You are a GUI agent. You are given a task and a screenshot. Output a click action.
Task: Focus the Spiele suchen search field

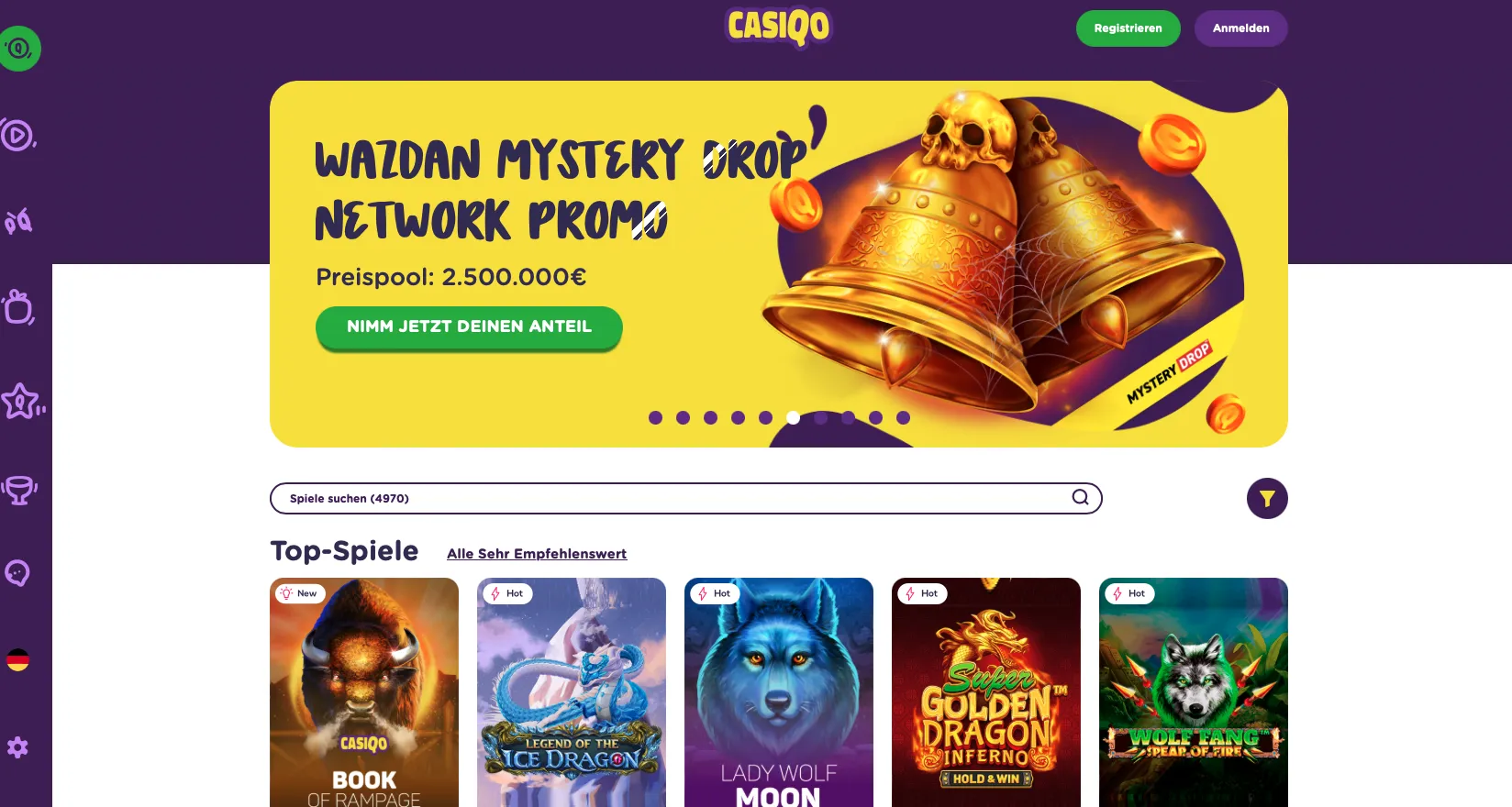[685, 498]
